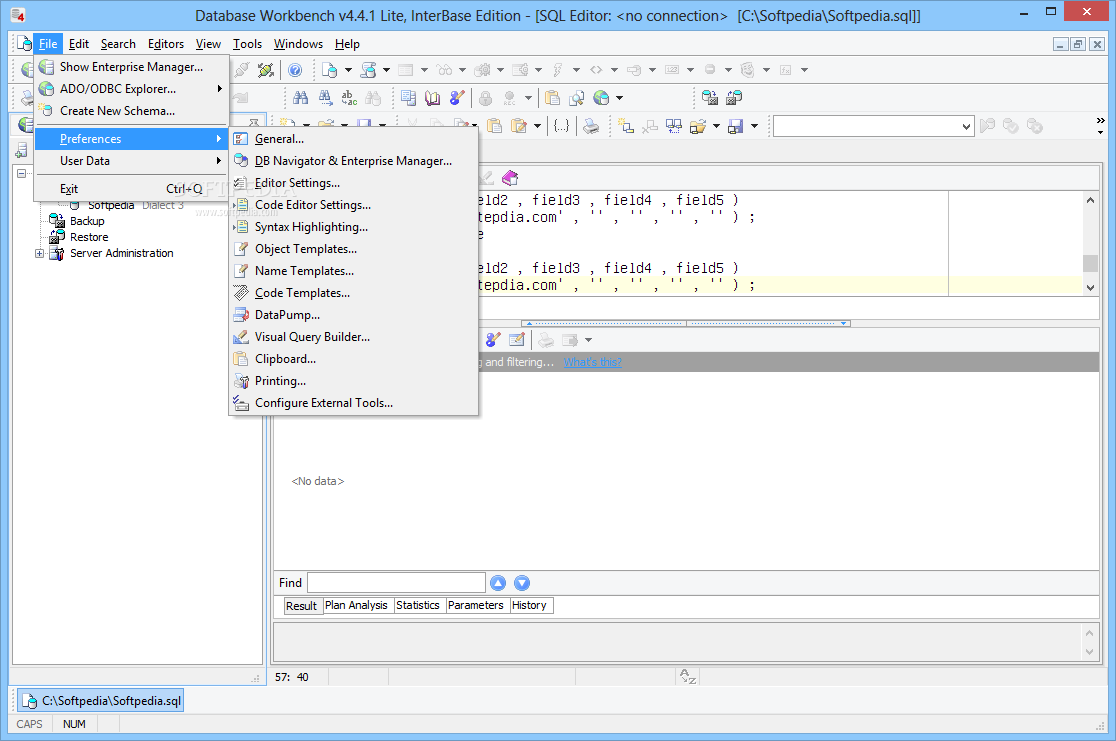Image resolution: width=1116 pixels, height=741 pixels.
Task: Click the Find previous up arrow button
Action: point(498,583)
